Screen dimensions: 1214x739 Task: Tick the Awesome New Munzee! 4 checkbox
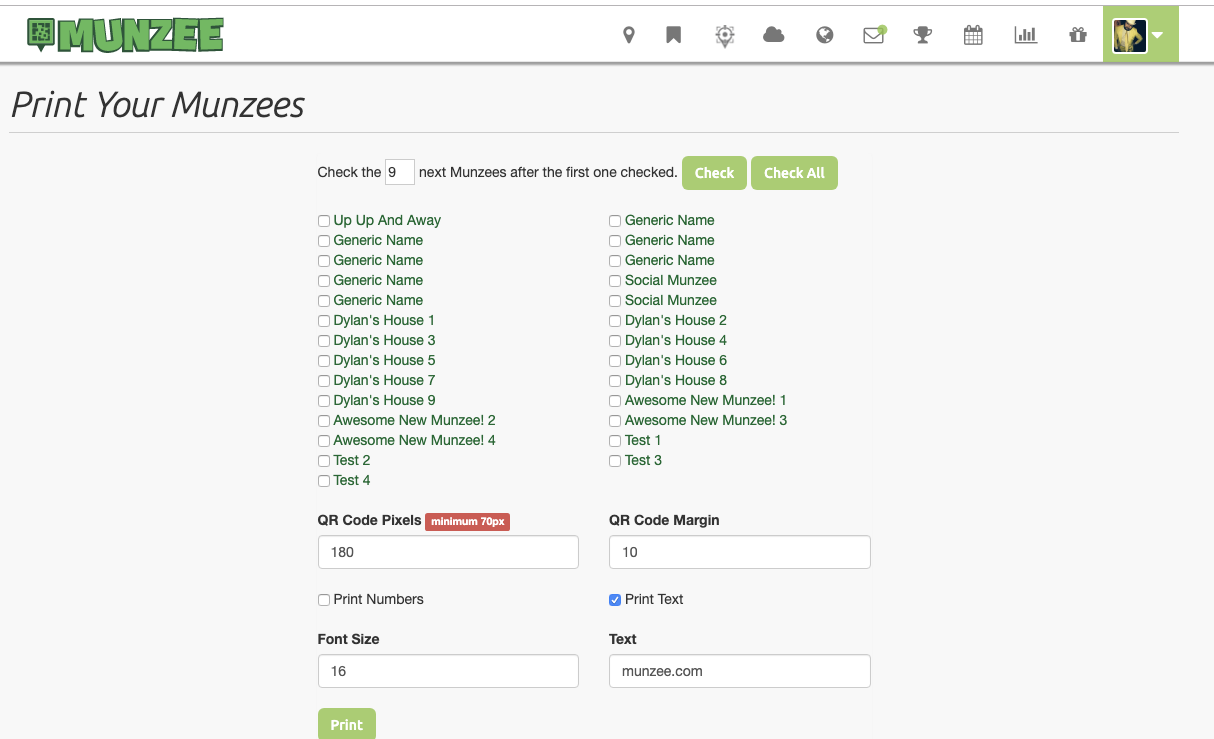324,441
